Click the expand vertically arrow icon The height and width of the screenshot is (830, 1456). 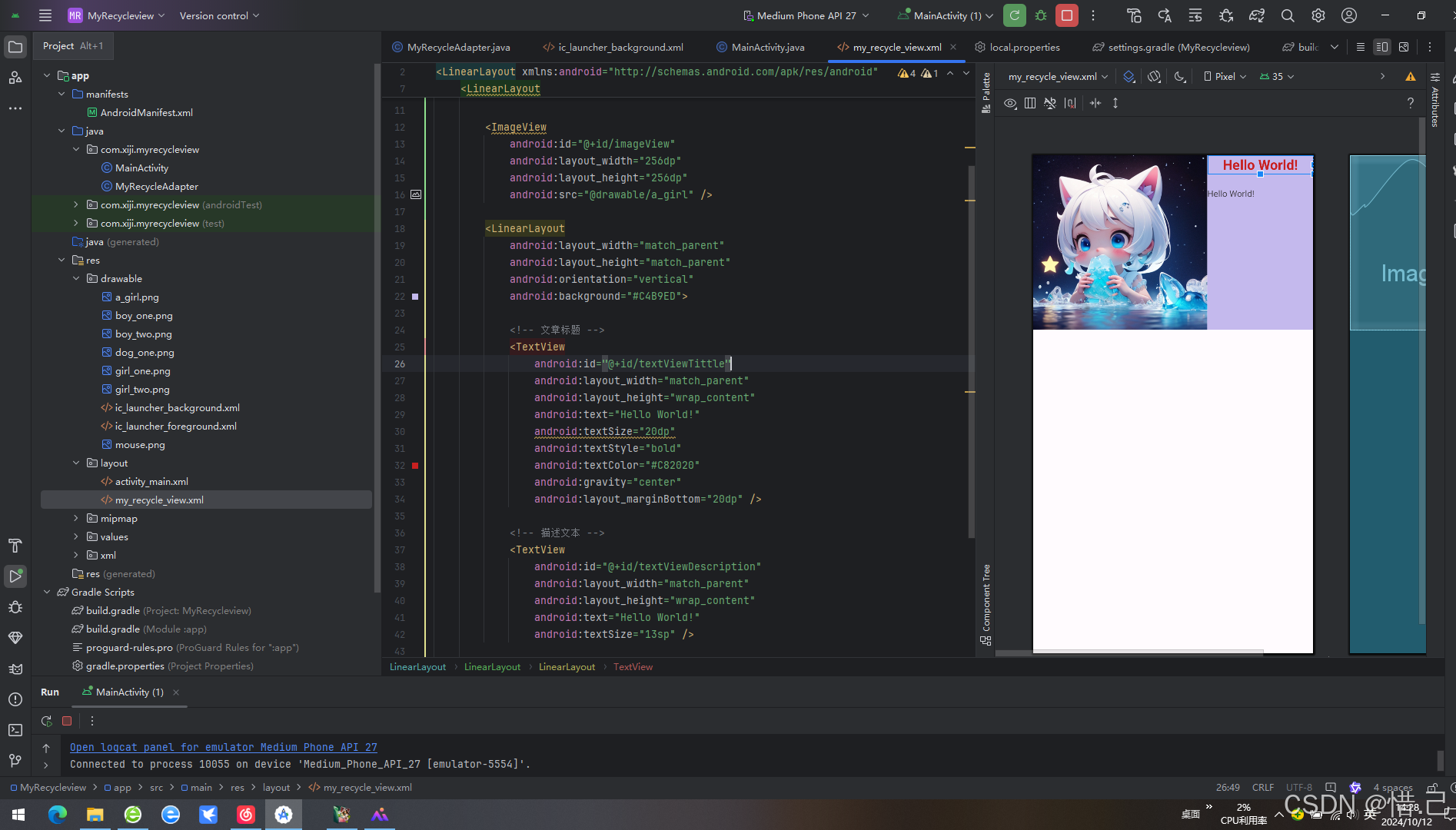(x=1115, y=103)
